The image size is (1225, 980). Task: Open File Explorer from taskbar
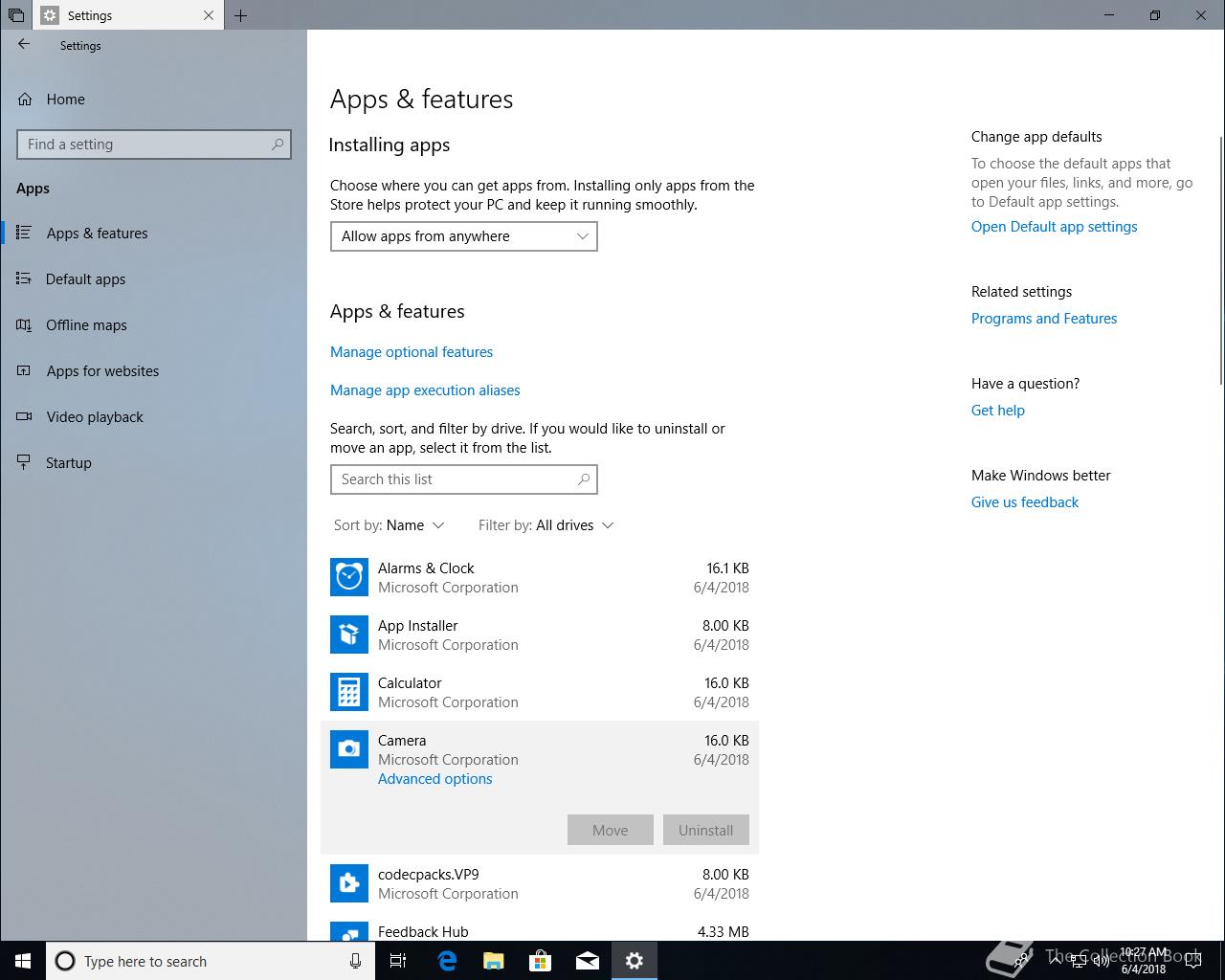tap(493, 961)
